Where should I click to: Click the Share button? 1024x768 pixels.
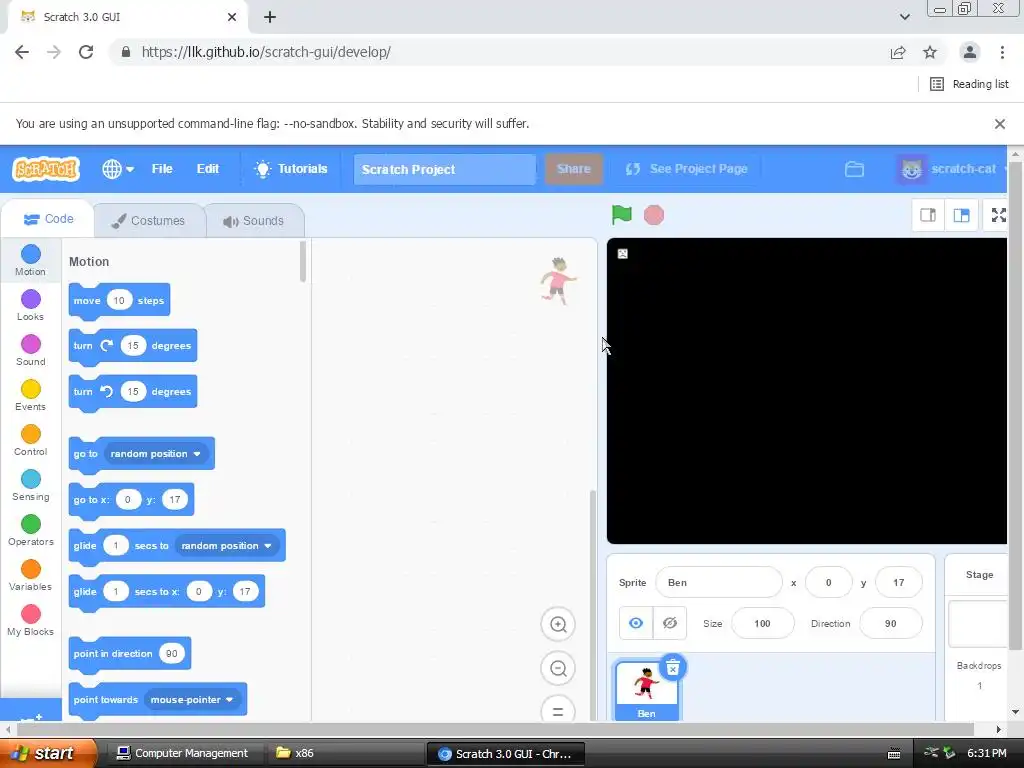573,168
